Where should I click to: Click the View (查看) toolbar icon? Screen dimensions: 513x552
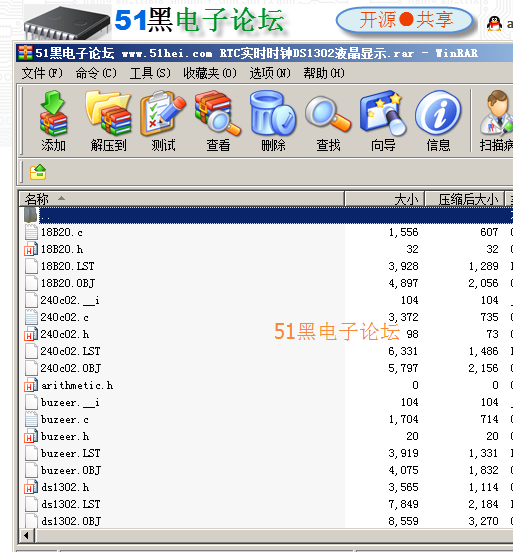218,113
